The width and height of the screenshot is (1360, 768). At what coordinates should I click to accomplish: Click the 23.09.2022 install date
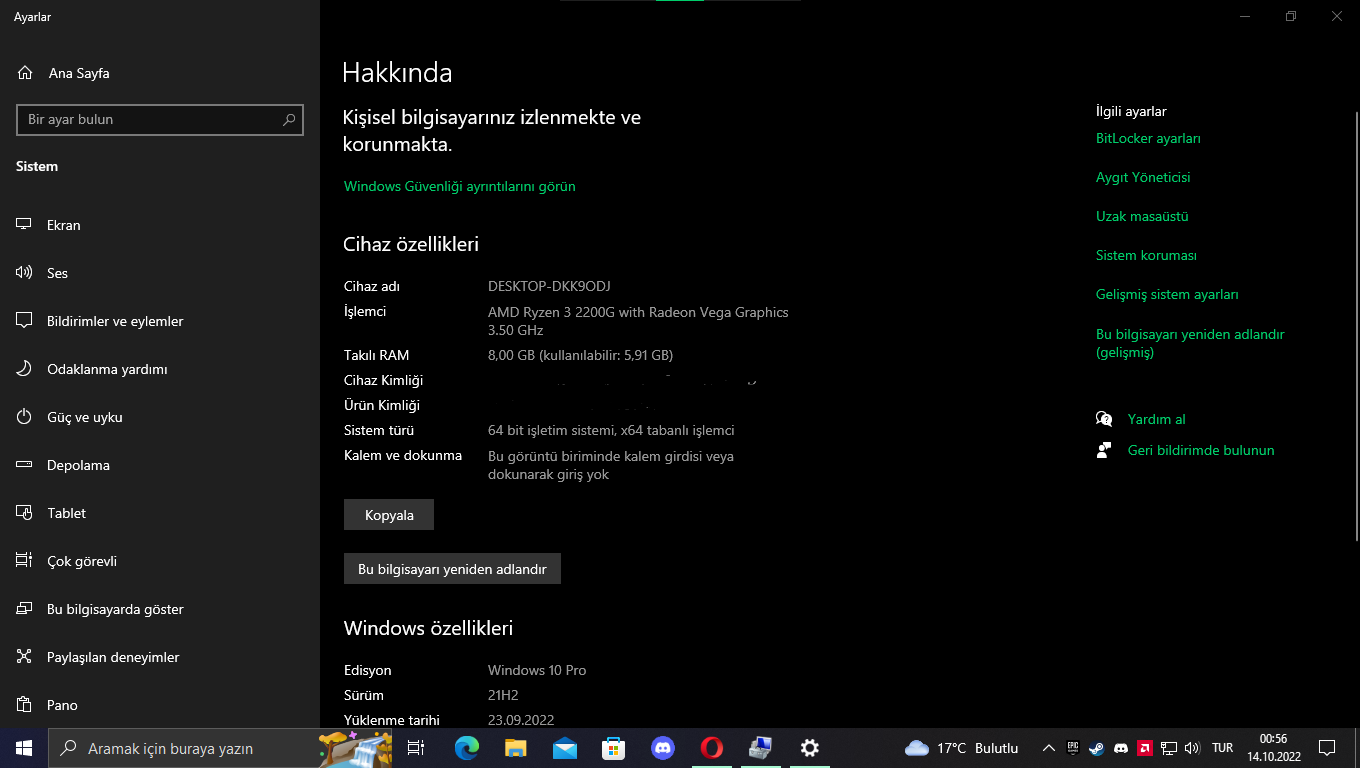pyautogui.click(x=521, y=720)
